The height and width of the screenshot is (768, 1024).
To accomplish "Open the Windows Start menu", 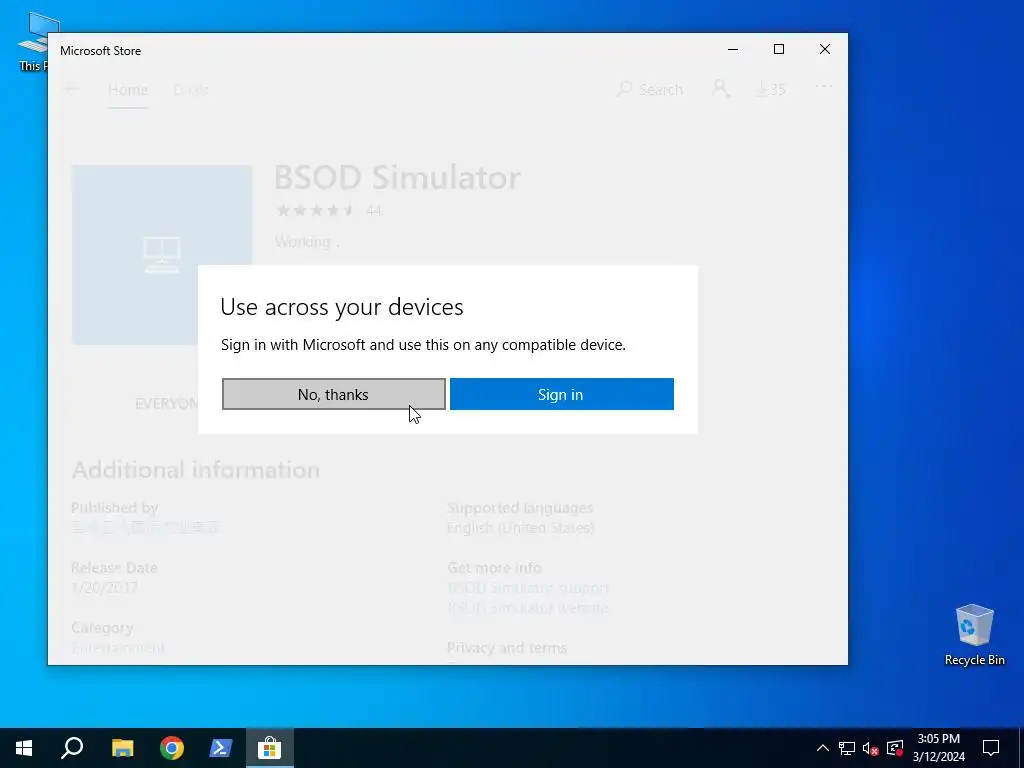I will coord(24,748).
